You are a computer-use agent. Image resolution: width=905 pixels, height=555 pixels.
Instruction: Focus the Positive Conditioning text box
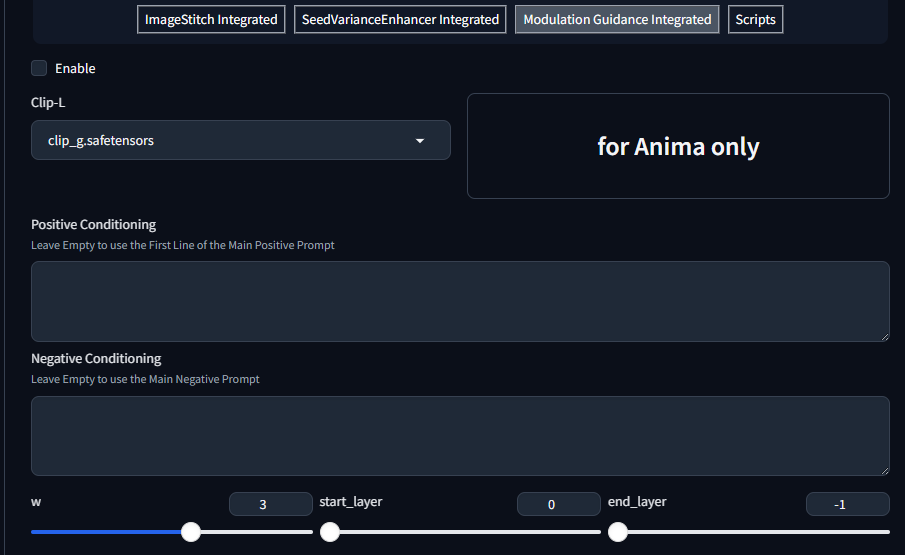(460, 301)
